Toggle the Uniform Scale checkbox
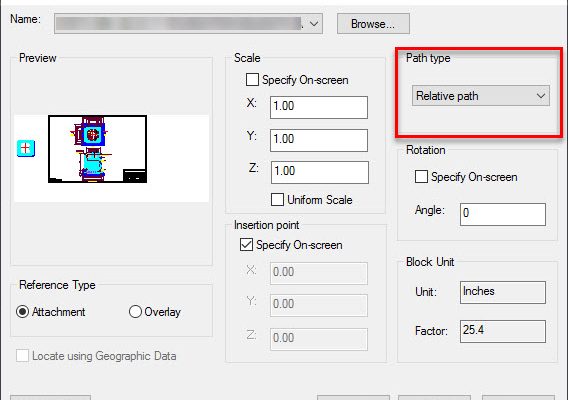The width and height of the screenshot is (568, 400). pos(277,200)
